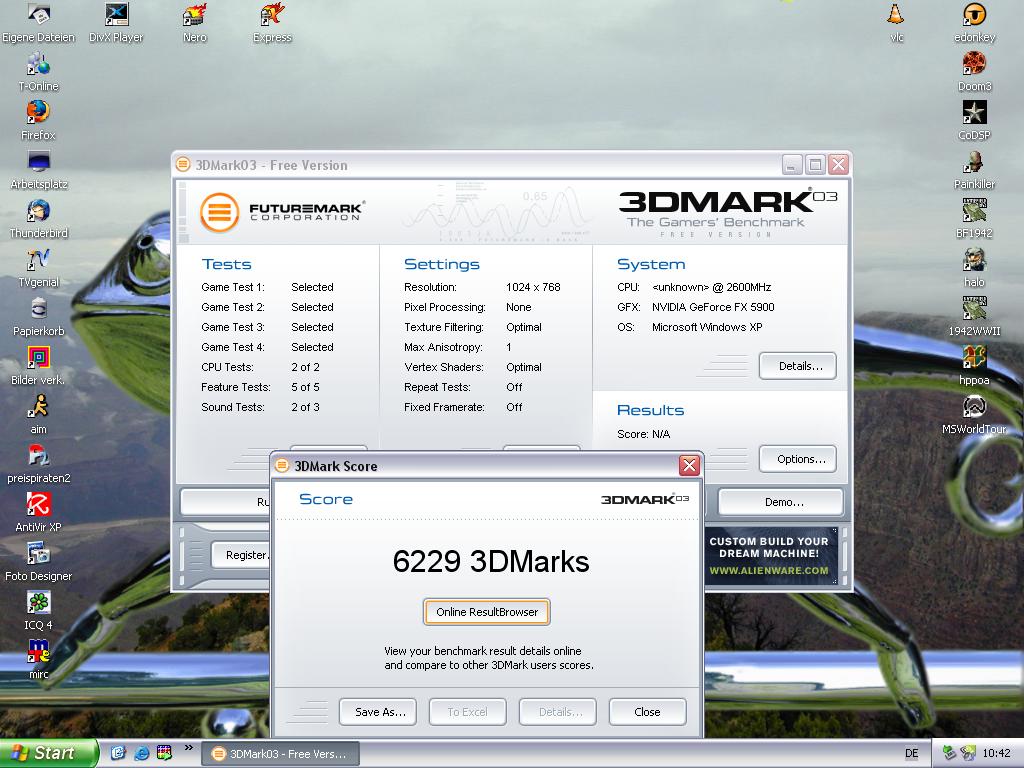Select the TVgenial desktop icon
This screenshot has height=768, width=1024.
click(39, 268)
